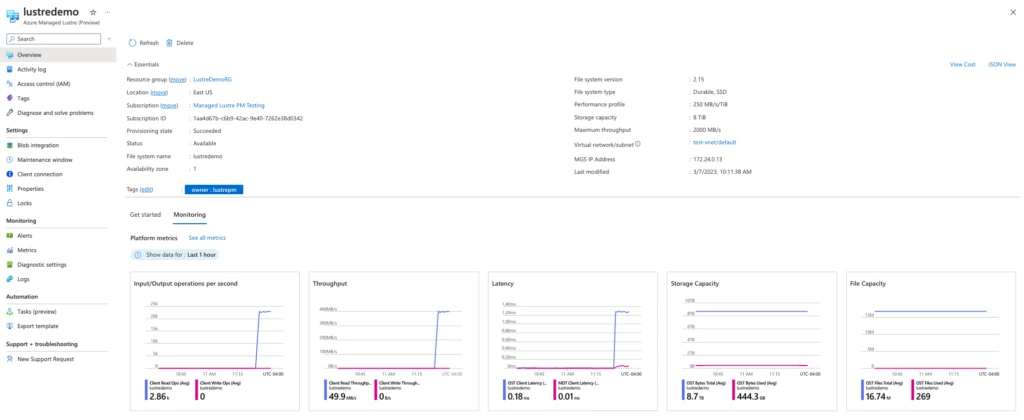Click the Activity log icon
The width and height of the screenshot is (1024, 420).
10,69
